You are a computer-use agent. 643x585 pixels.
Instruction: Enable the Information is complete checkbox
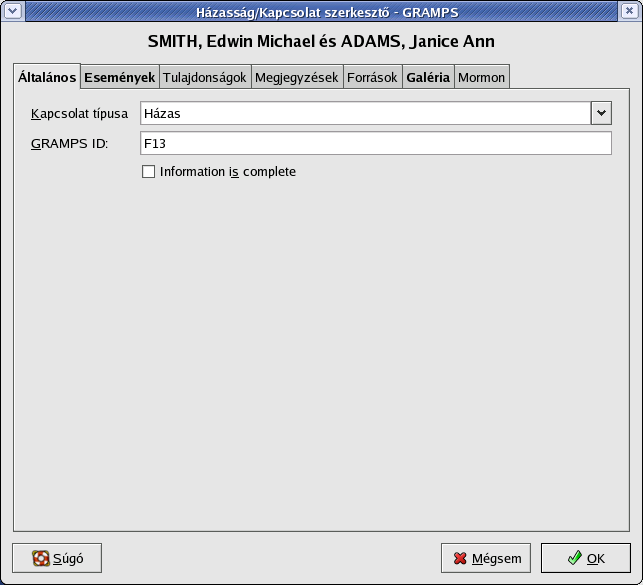point(149,172)
